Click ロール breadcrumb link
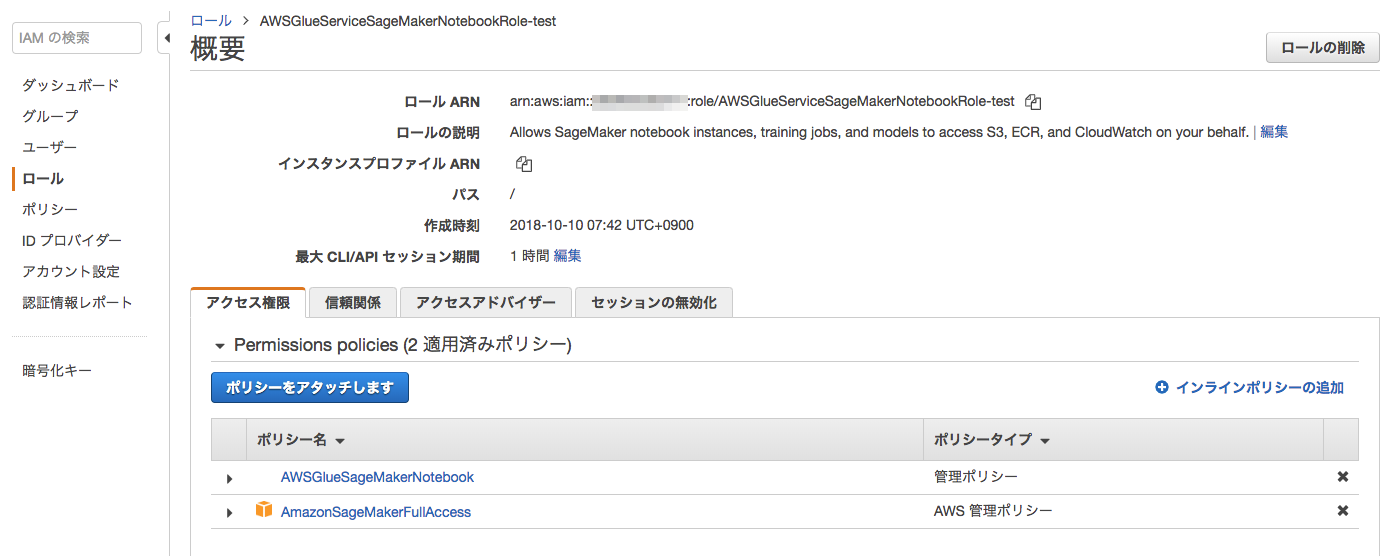This screenshot has height=556, width=1395. (x=211, y=20)
